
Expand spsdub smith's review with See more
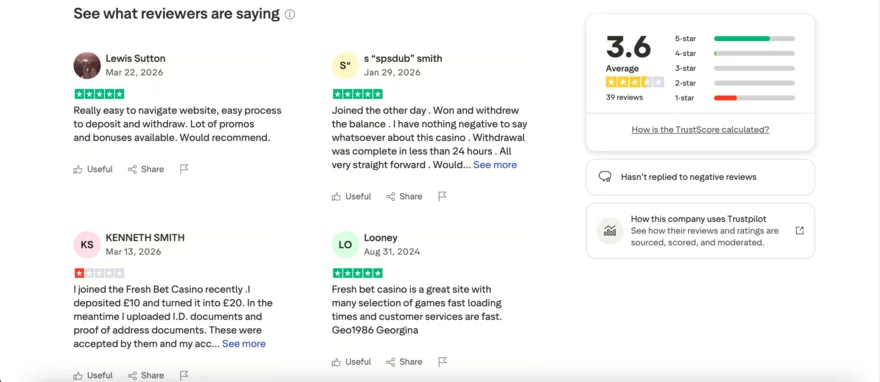click(x=495, y=165)
